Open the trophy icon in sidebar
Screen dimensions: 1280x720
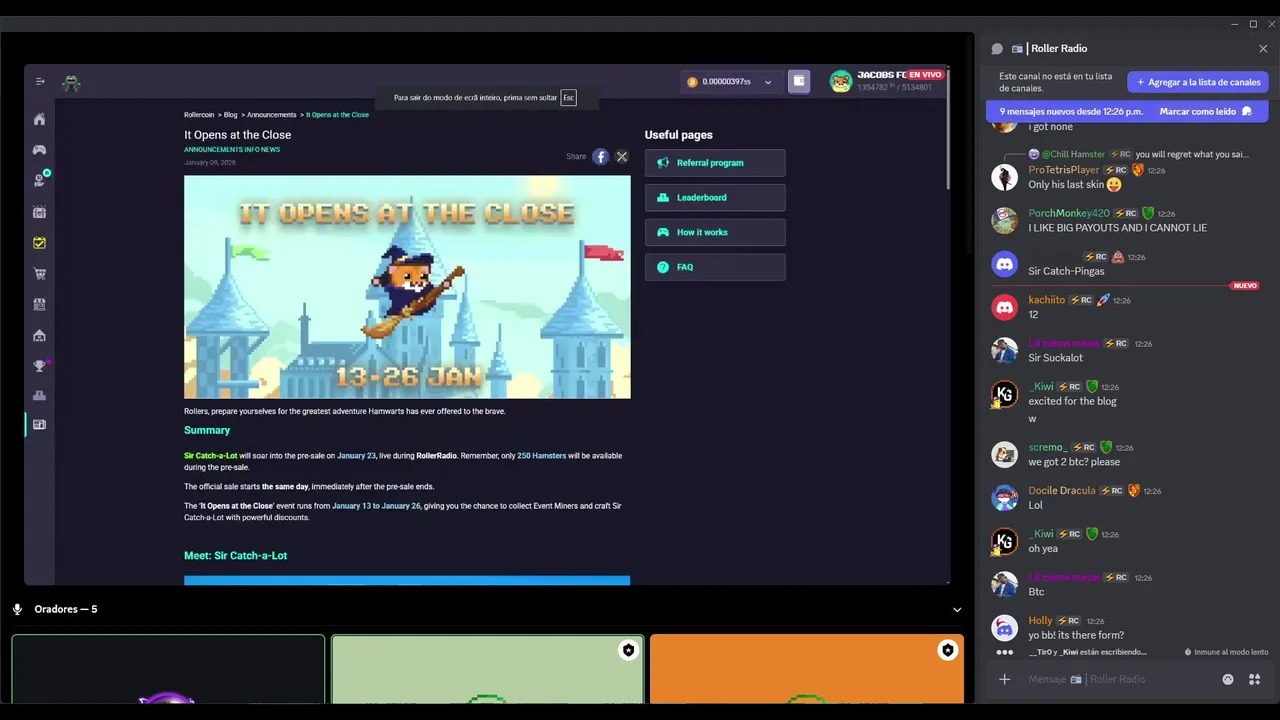point(40,365)
